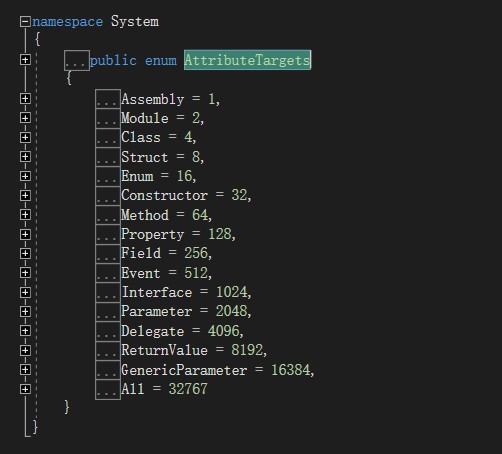Click the ellipsis box before Field = 256
Screen dimensions: 502x454
[x=108, y=254]
